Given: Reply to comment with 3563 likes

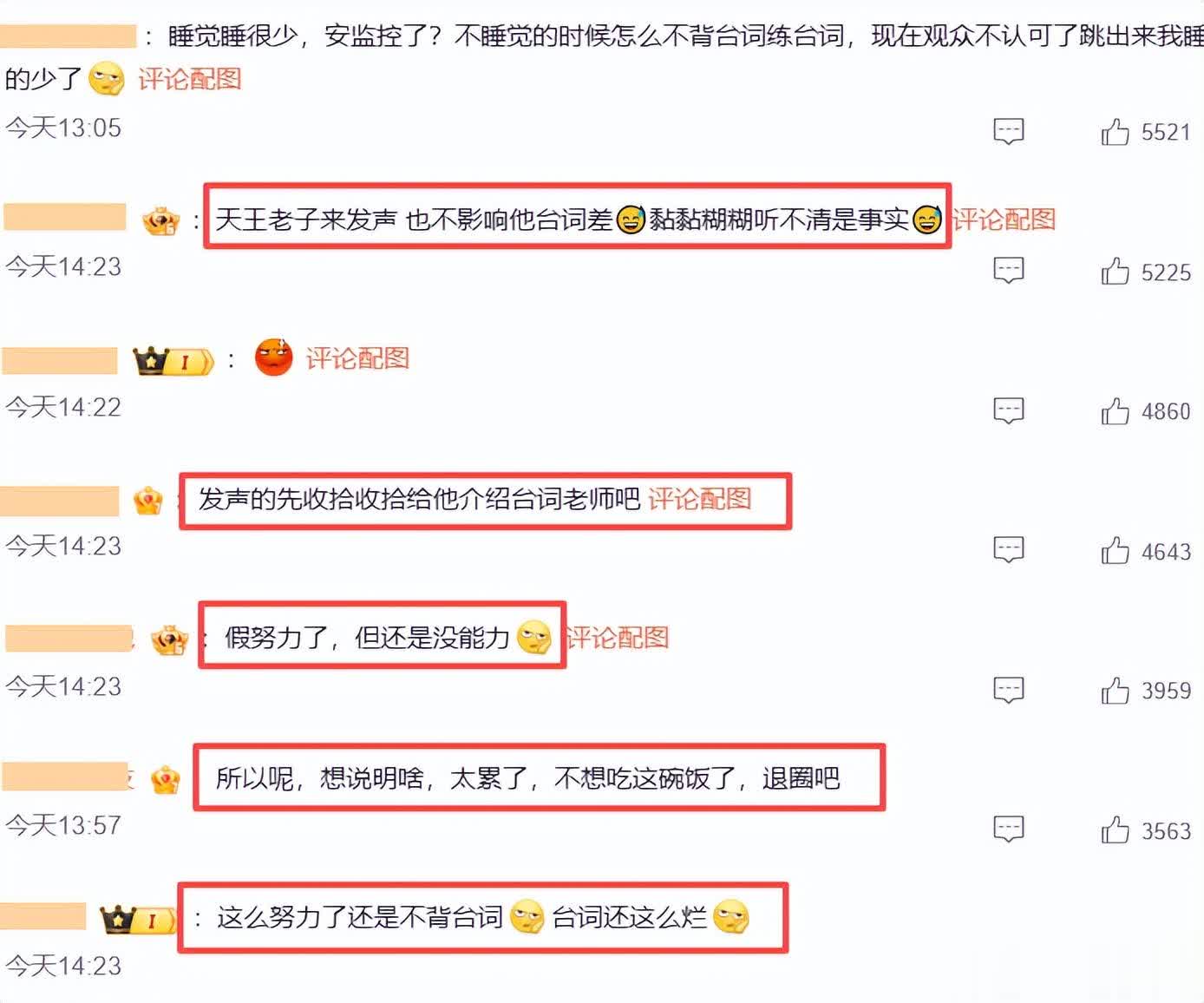Looking at the screenshot, I should [1008, 829].
